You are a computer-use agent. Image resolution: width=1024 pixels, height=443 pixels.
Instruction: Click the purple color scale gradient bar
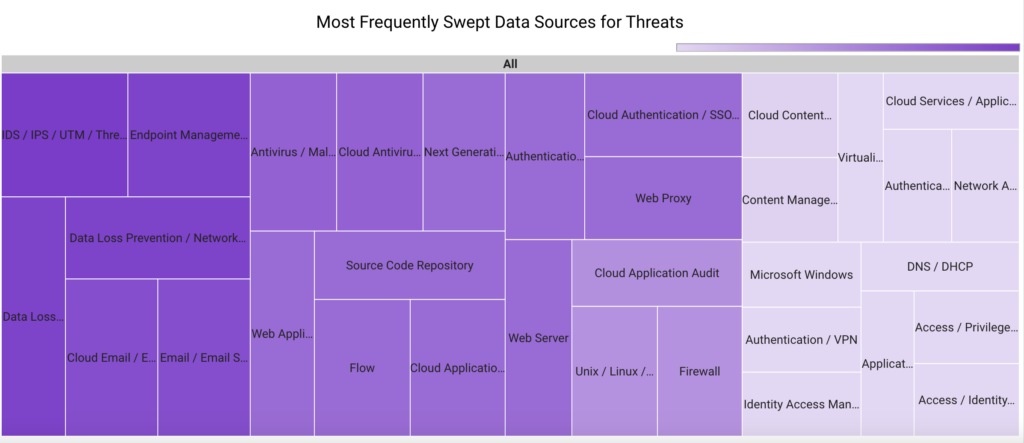(x=847, y=47)
